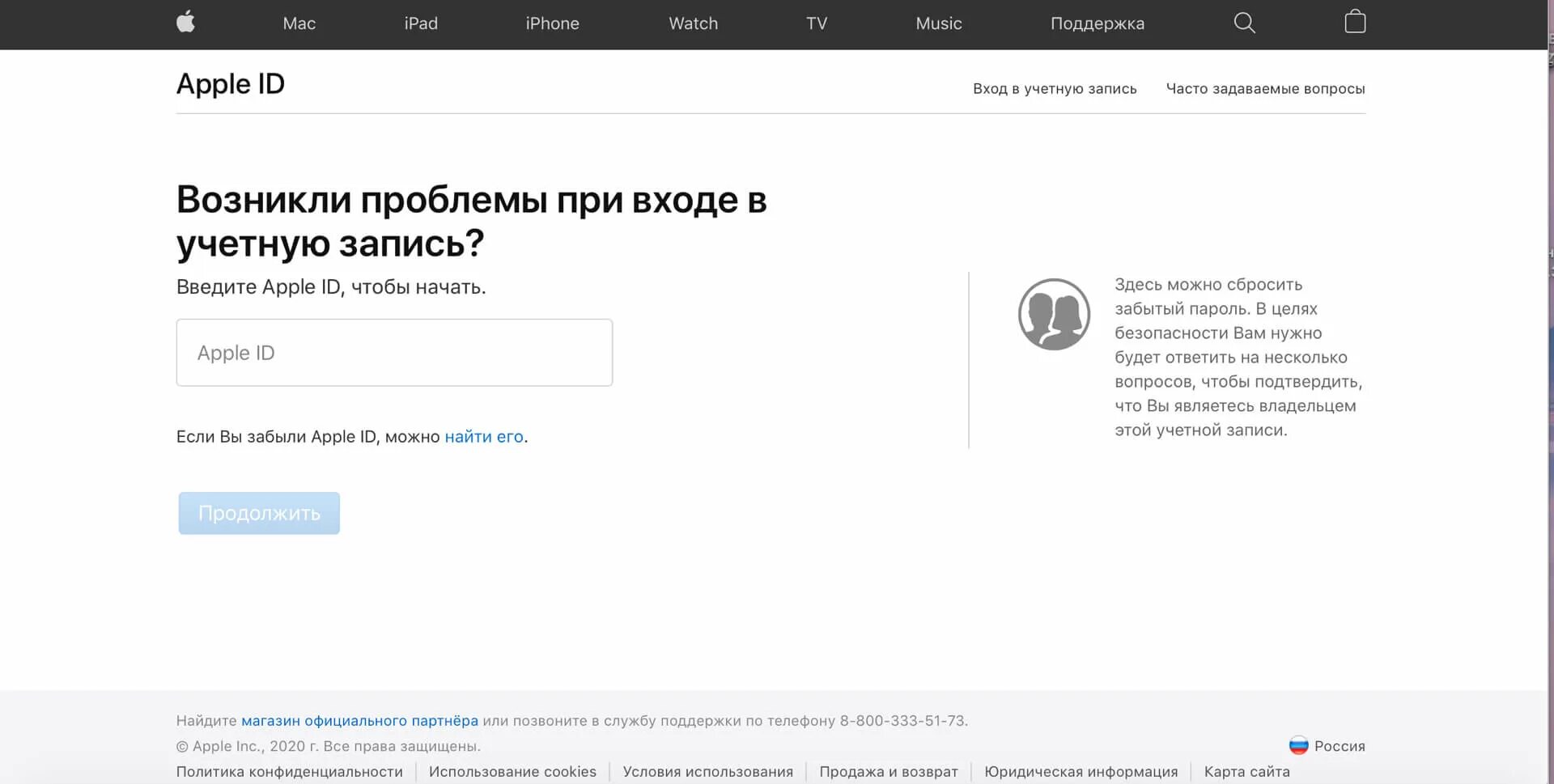Open Продажа и возврат footer link
1554x784 pixels.
(889, 772)
